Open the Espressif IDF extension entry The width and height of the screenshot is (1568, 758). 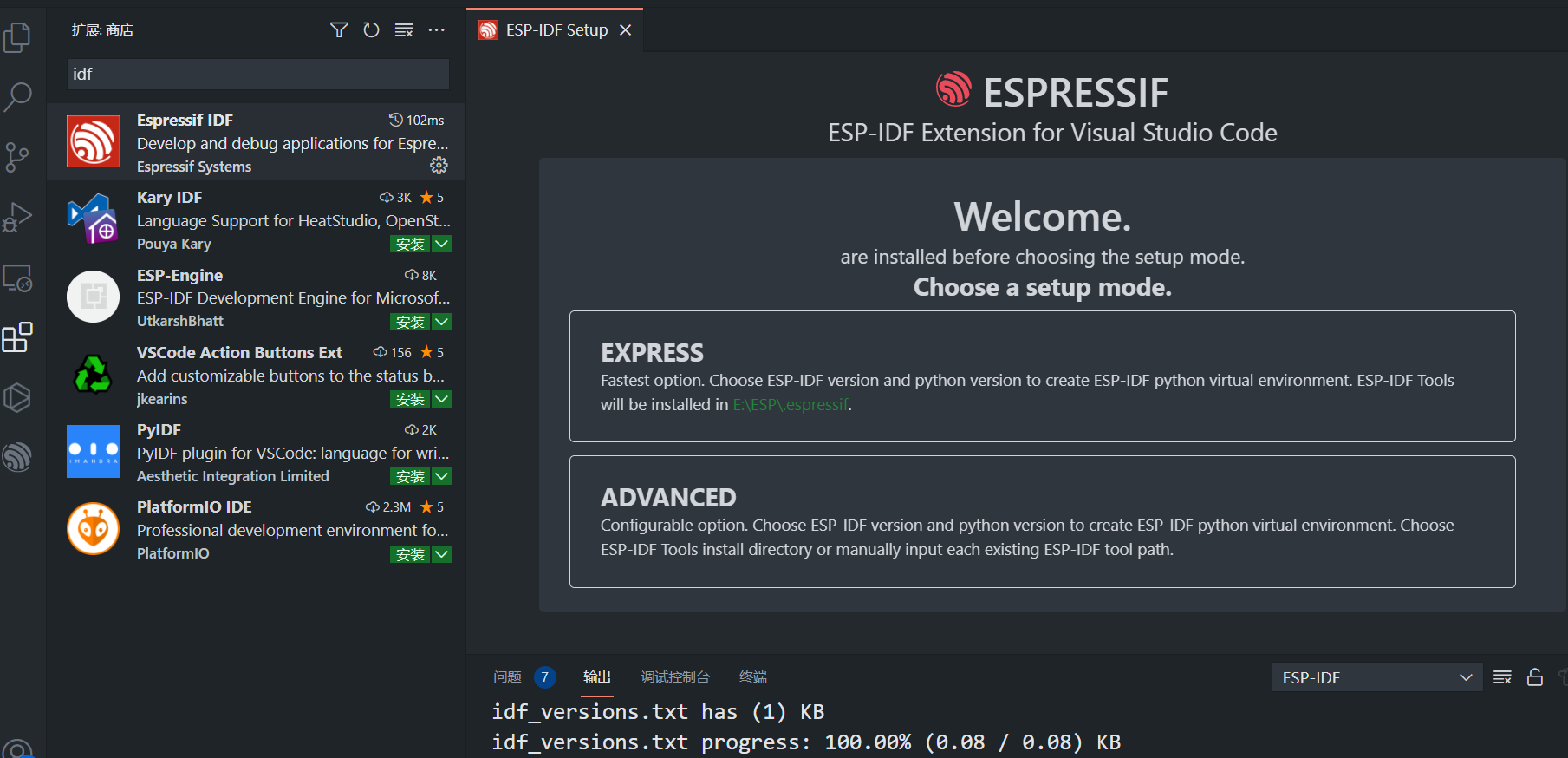pyautogui.click(x=257, y=141)
